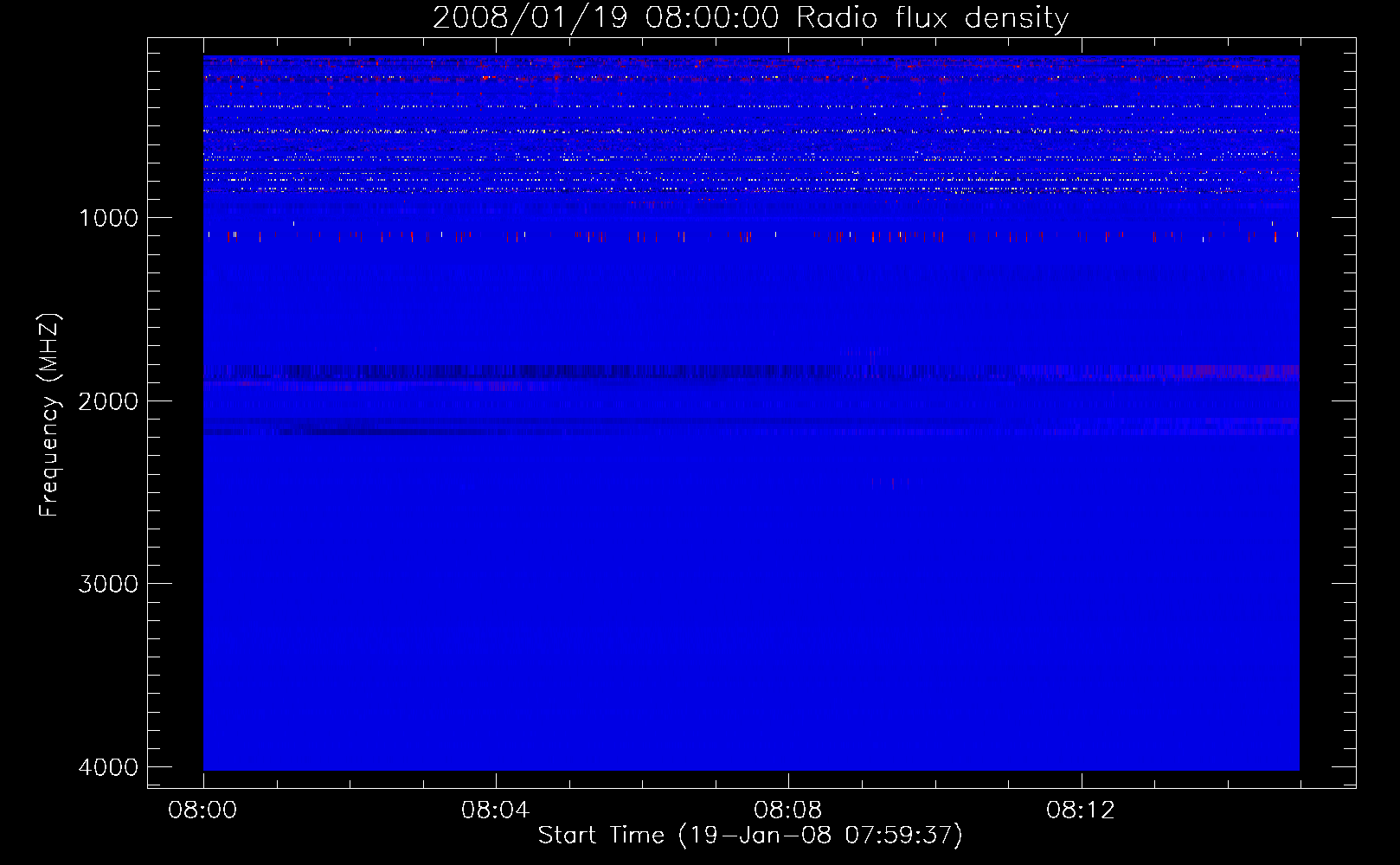Click the plot title "2008/01/19 08:00:00 Radio flux density"
The image size is (1400, 865).
tap(750, 18)
